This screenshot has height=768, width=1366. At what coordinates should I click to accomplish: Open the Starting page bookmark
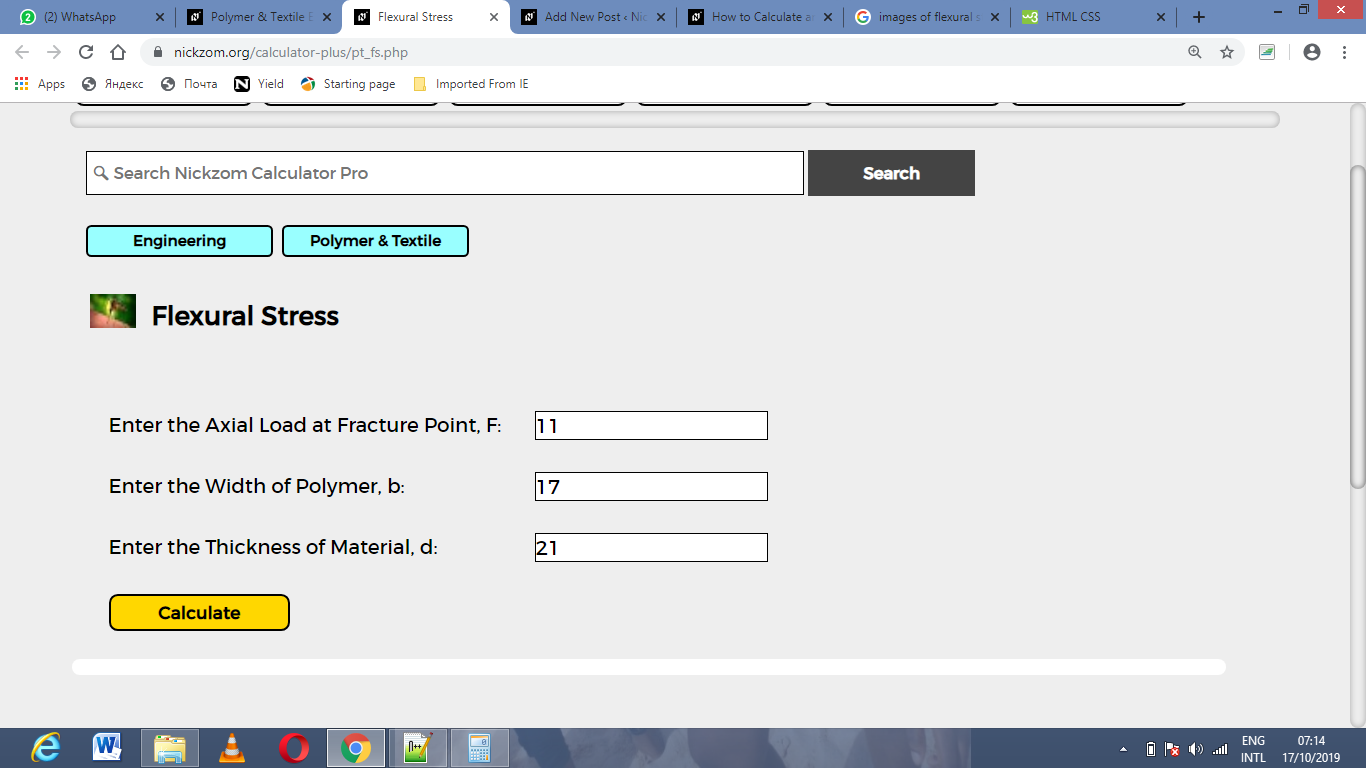pyautogui.click(x=348, y=84)
